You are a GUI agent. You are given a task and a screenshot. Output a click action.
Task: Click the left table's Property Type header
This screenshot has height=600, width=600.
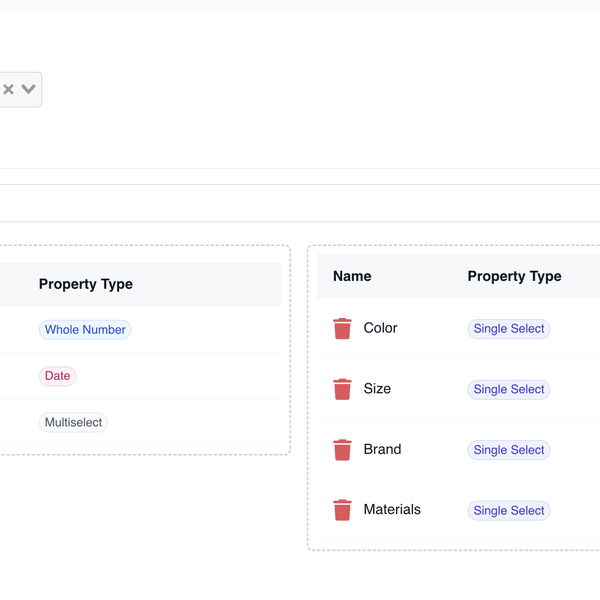(x=86, y=284)
